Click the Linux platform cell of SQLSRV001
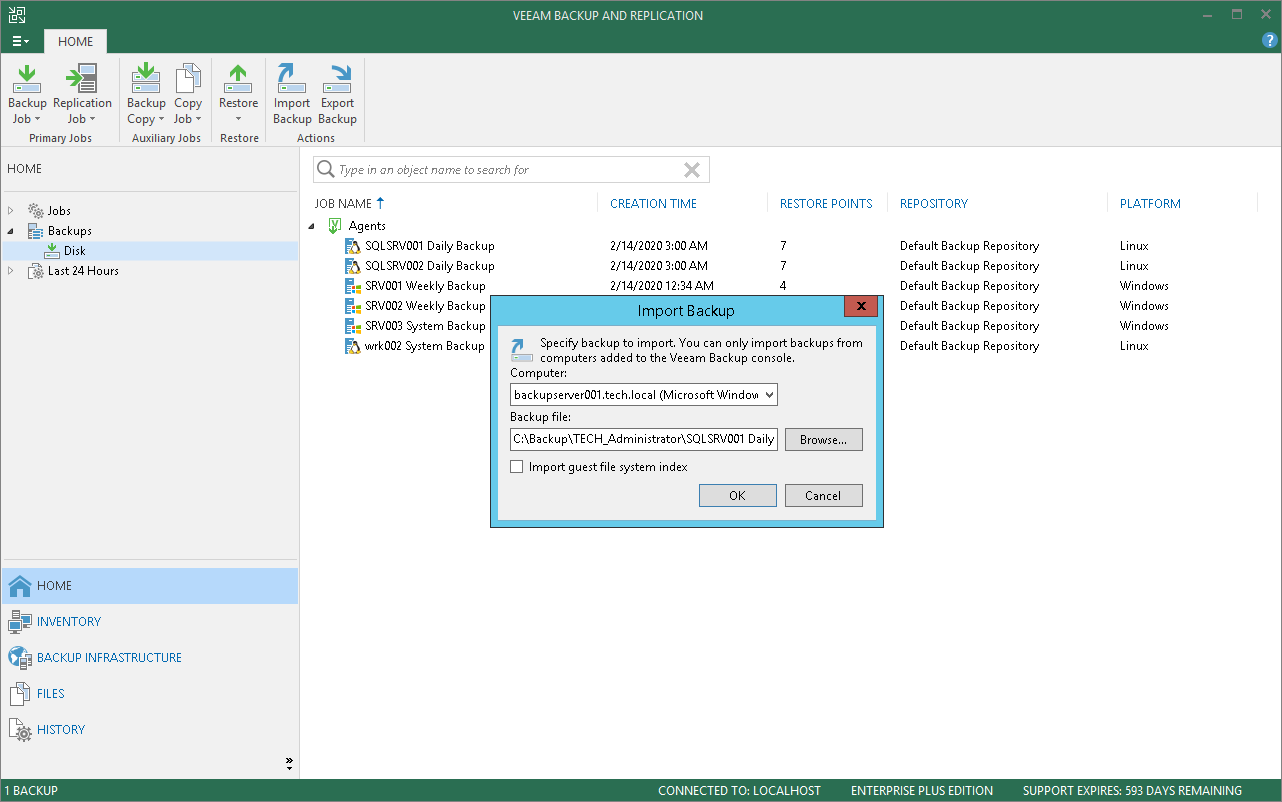This screenshot has width=1282, height=802. click(x=1134, y=246)
